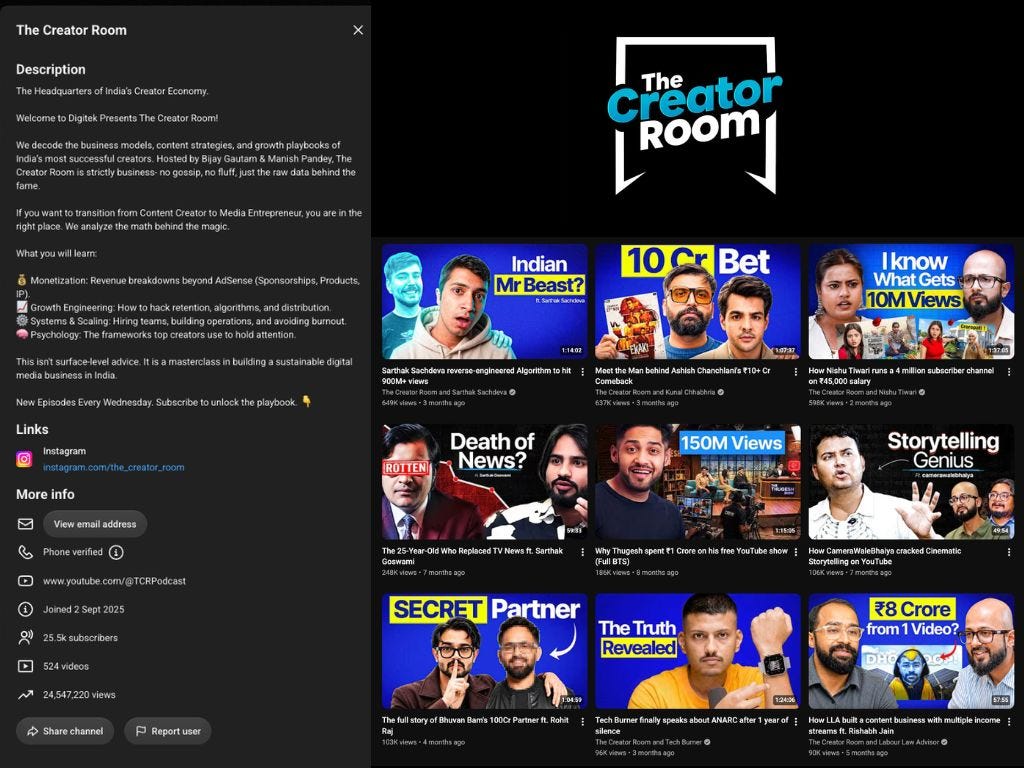Select www.youtube.com/@TCRPodcast text
The image size is (1024, 768).
[x=114, y=581]
